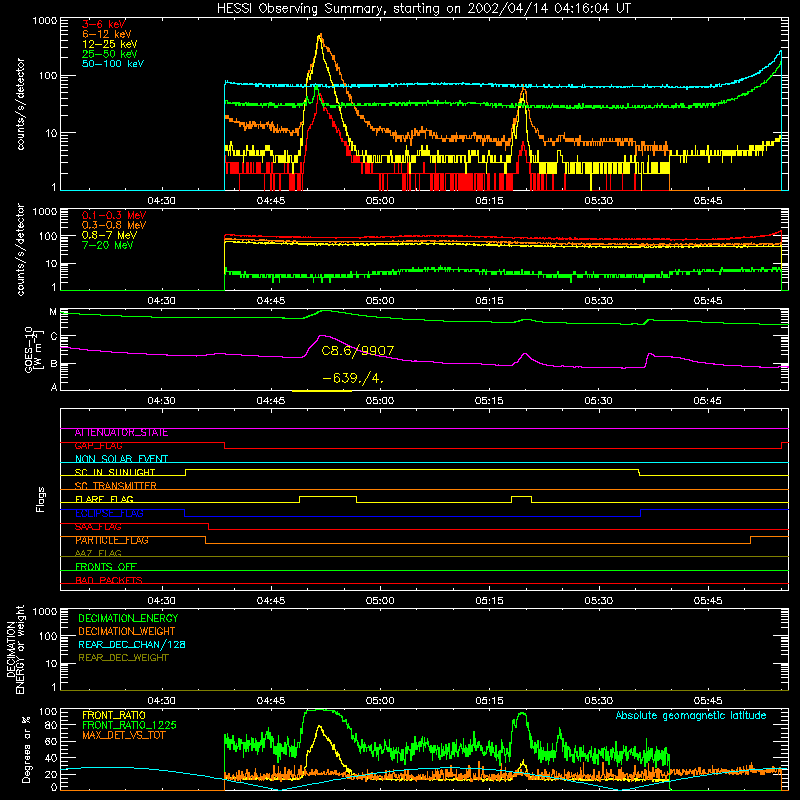Click the -639./4. position annotation
Screen dimensions: 800x800
click(x=353, y=379)
